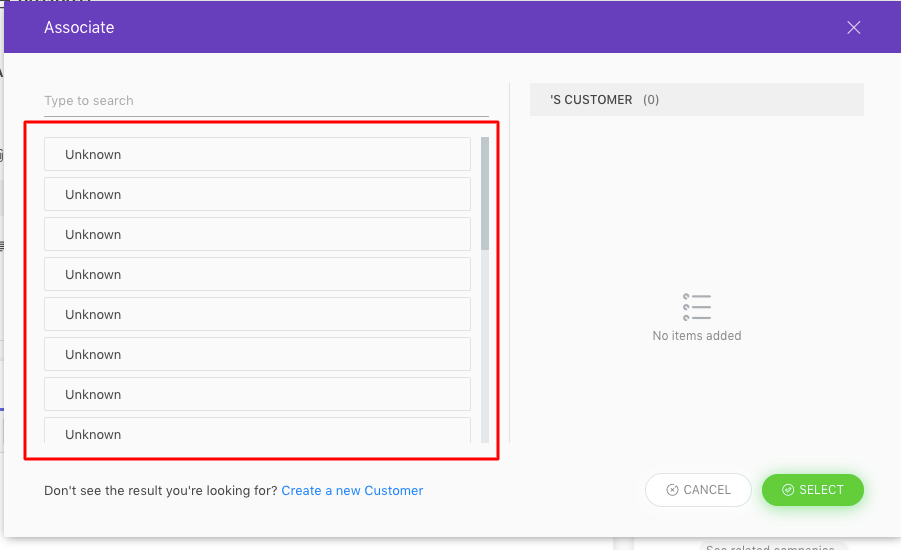Click the CANCEL button
This screenshot has width=901, height=550.
tap(698, 490)
